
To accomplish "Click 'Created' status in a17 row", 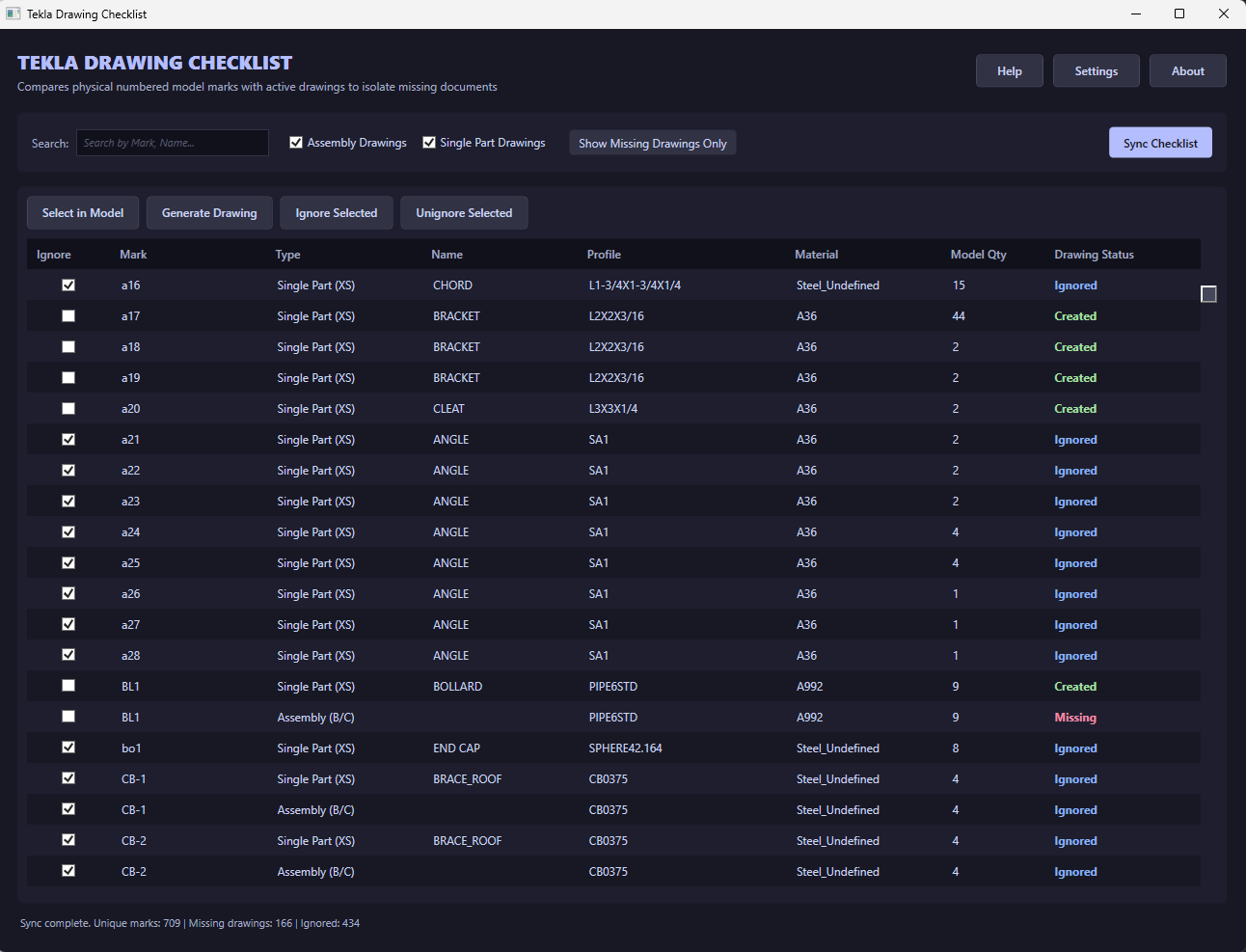I will click(x=1075, y=316).
